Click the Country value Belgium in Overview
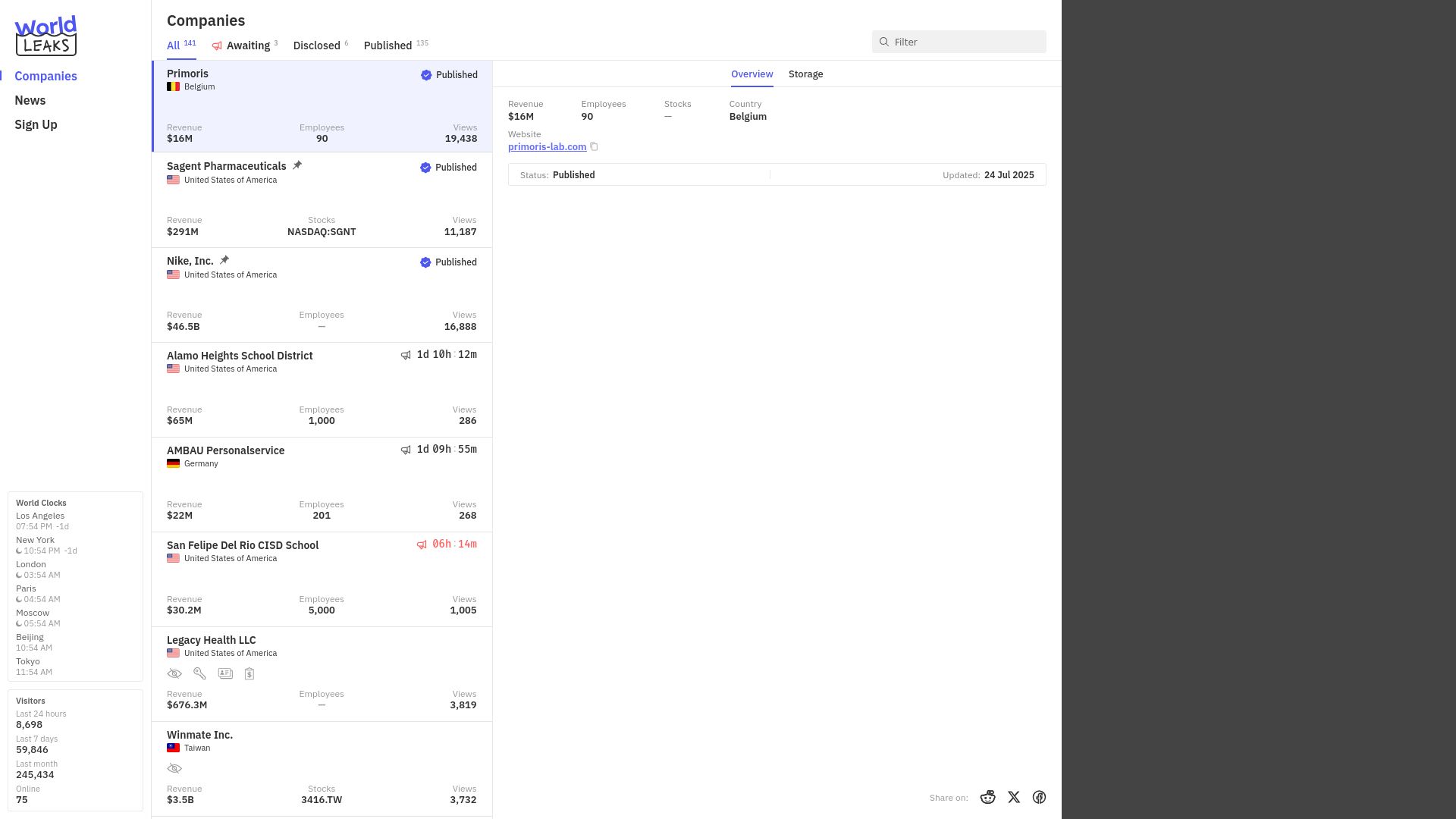This screenshot has width=1456, height=819. coord(748,117)
